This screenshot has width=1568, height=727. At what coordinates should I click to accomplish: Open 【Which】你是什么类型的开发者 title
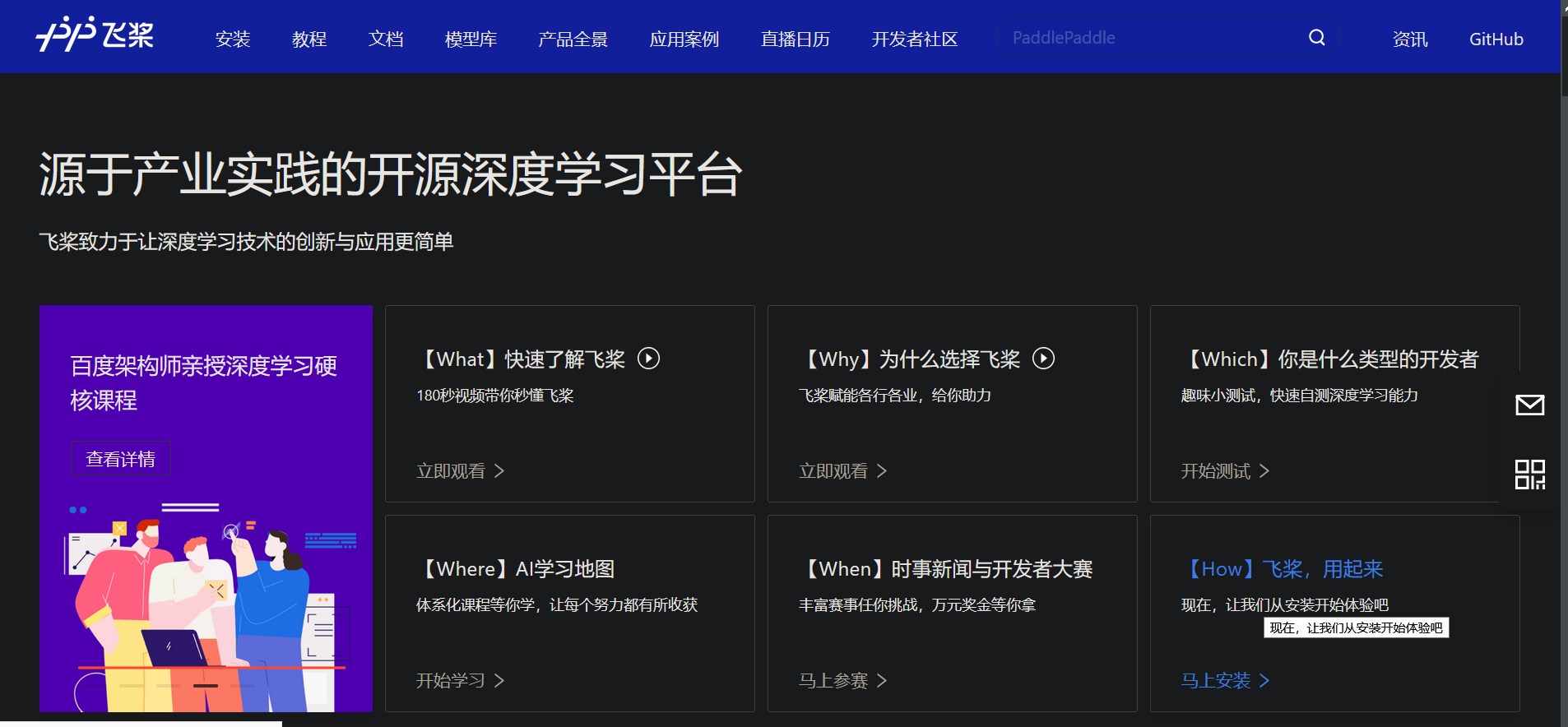1332,359
